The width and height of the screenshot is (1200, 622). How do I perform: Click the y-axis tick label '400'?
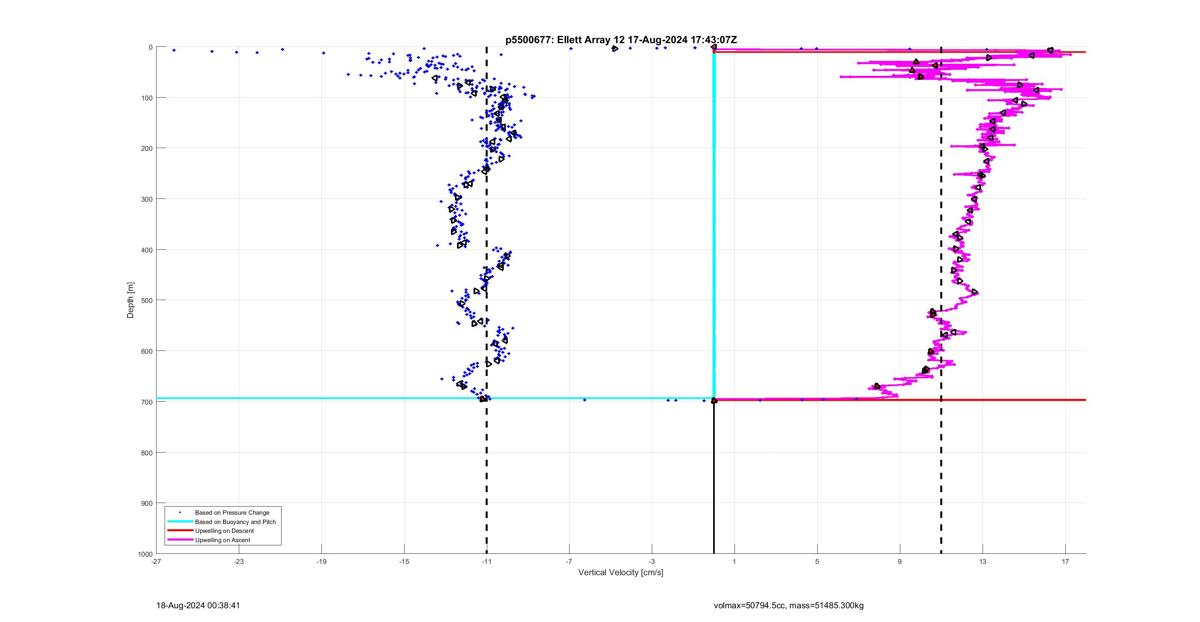tap(146, 250)
